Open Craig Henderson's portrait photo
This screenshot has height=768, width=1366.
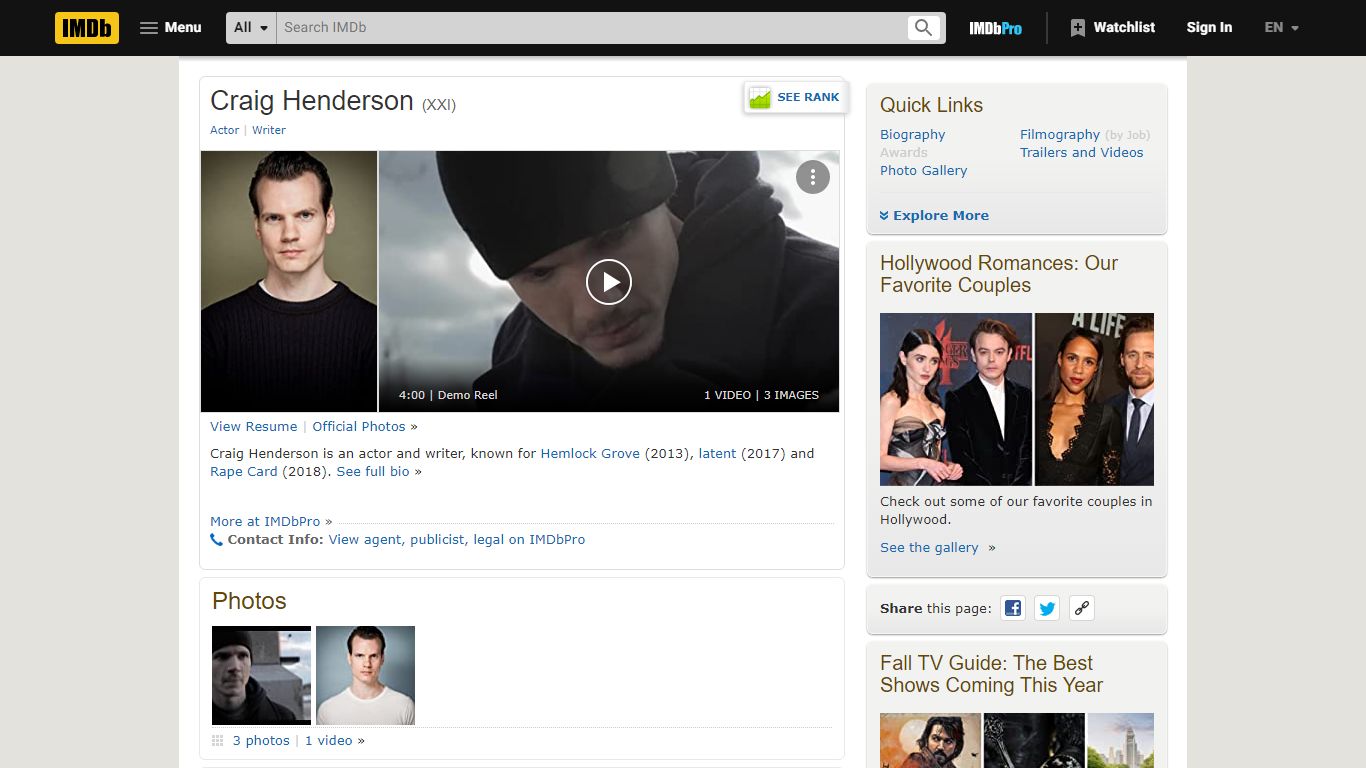[x=289, y=281]
